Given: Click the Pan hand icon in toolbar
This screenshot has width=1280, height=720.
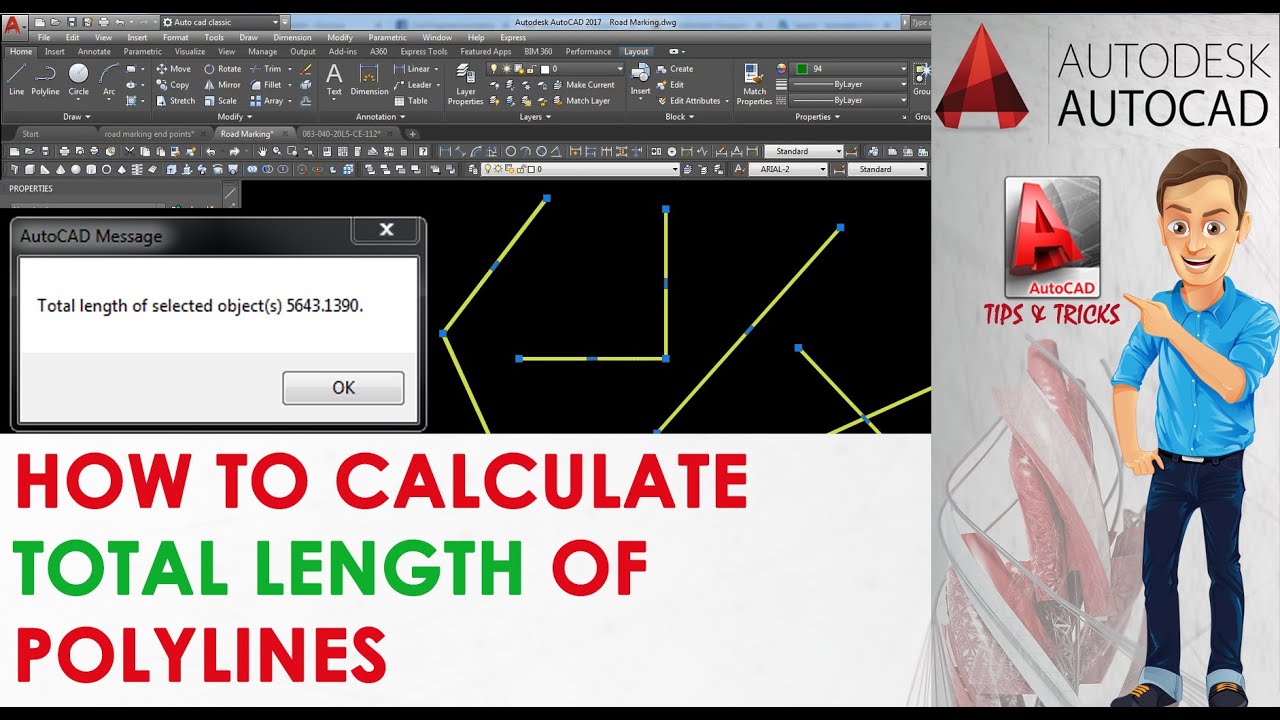Looking at the screenshot, I should (x=262, y=151).
